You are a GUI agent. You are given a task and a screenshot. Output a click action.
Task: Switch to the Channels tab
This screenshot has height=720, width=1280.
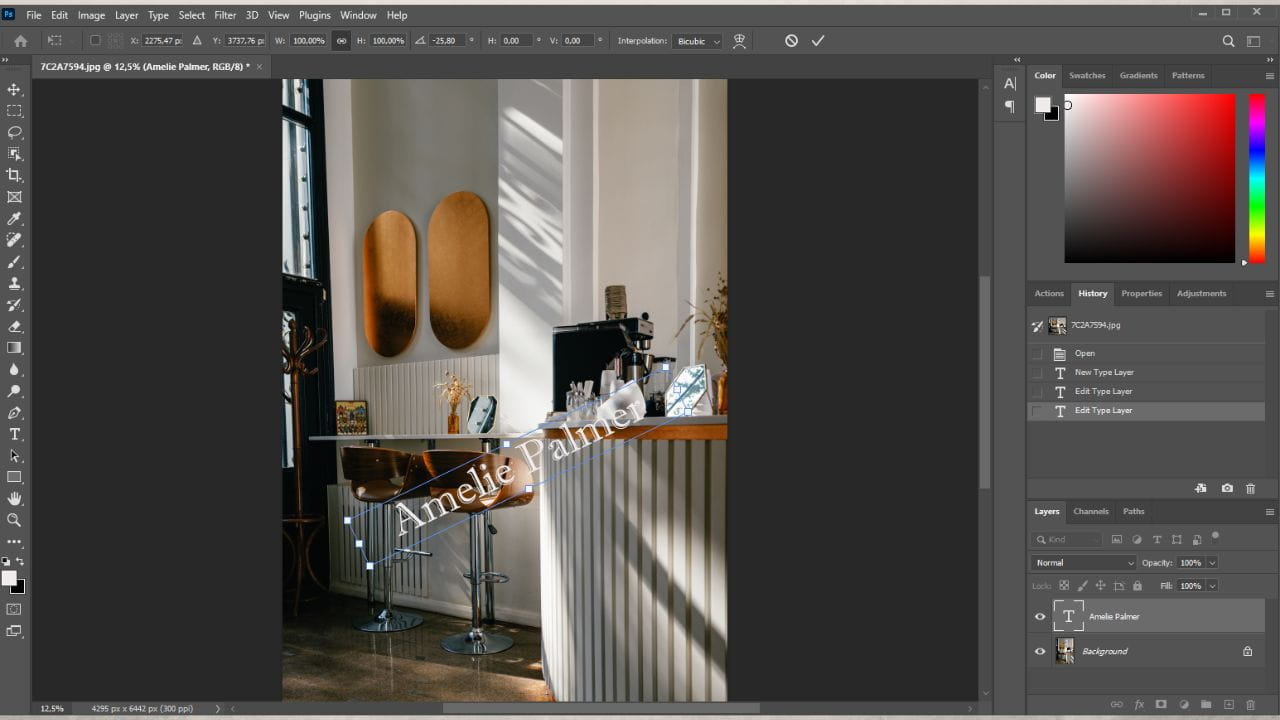1091,511
